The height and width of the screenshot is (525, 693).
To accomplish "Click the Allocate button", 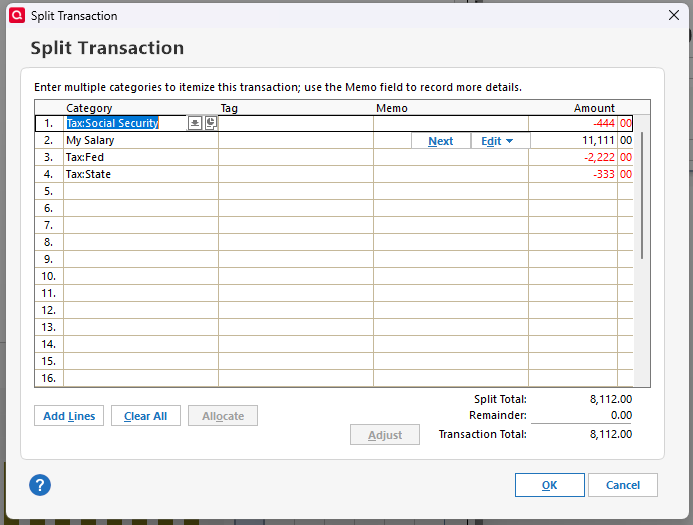I will click(223, 416).
